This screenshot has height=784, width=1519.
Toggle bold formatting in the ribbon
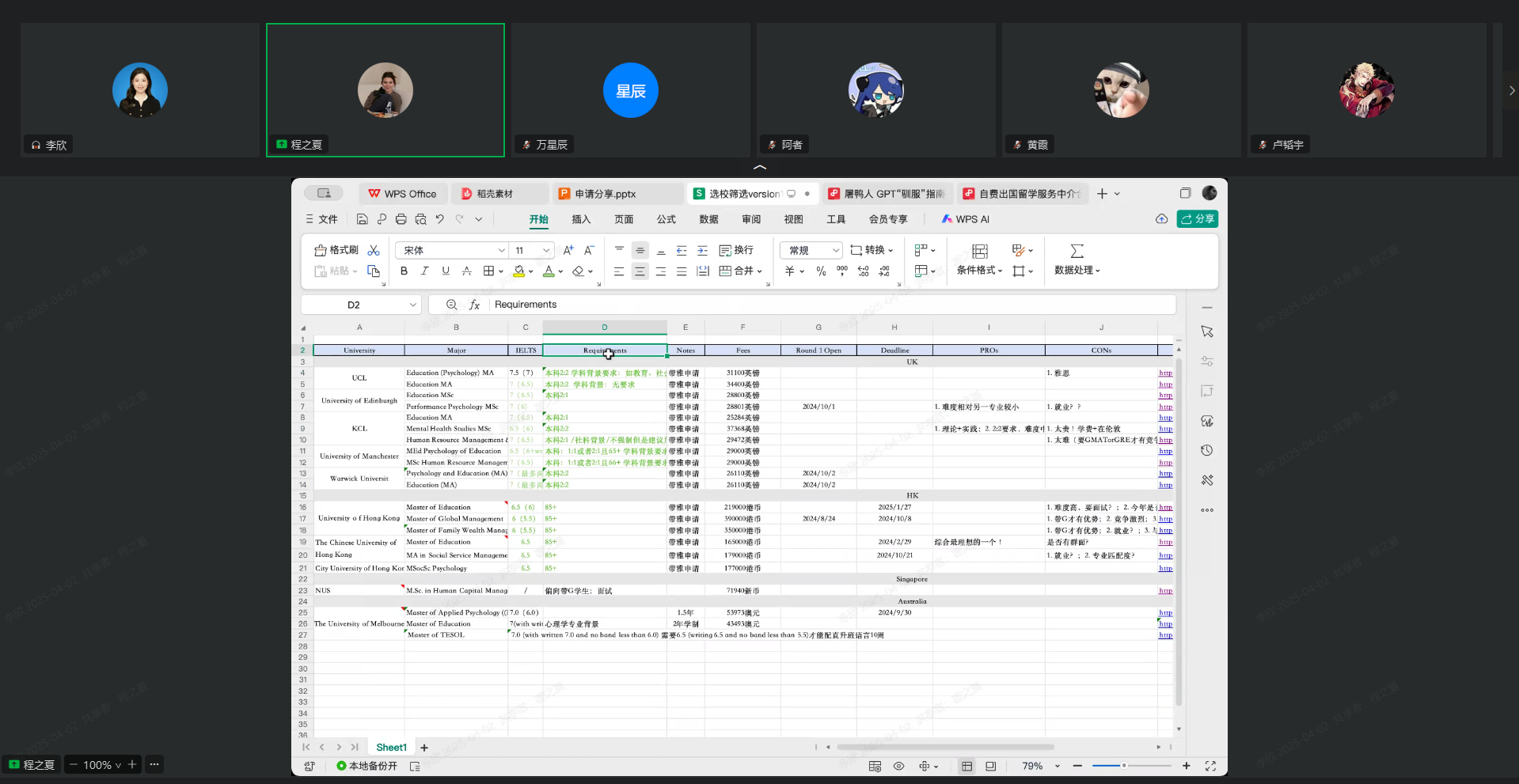tap(404, 271)
